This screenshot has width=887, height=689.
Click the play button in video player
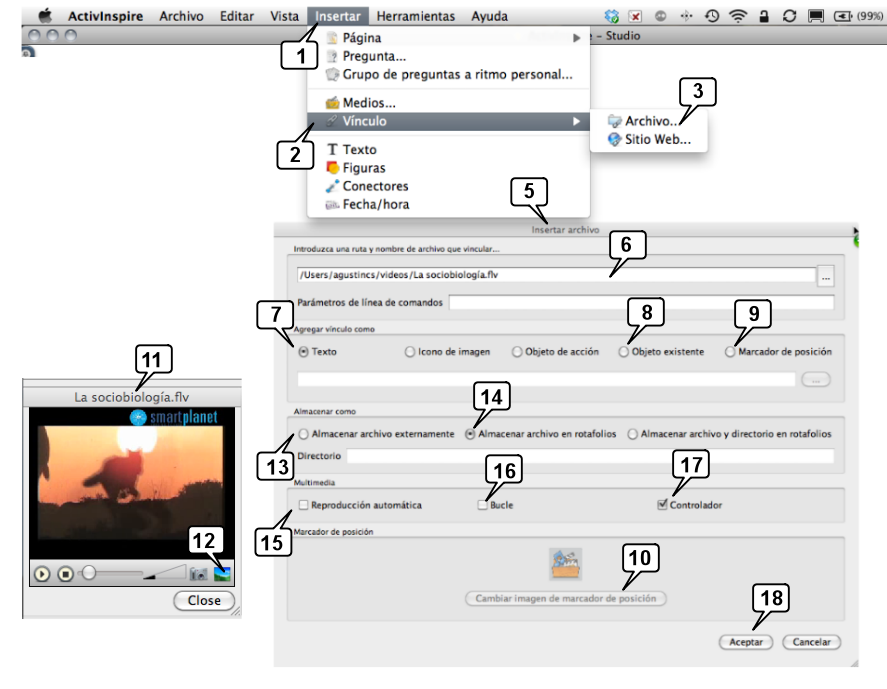coord(42,574)
